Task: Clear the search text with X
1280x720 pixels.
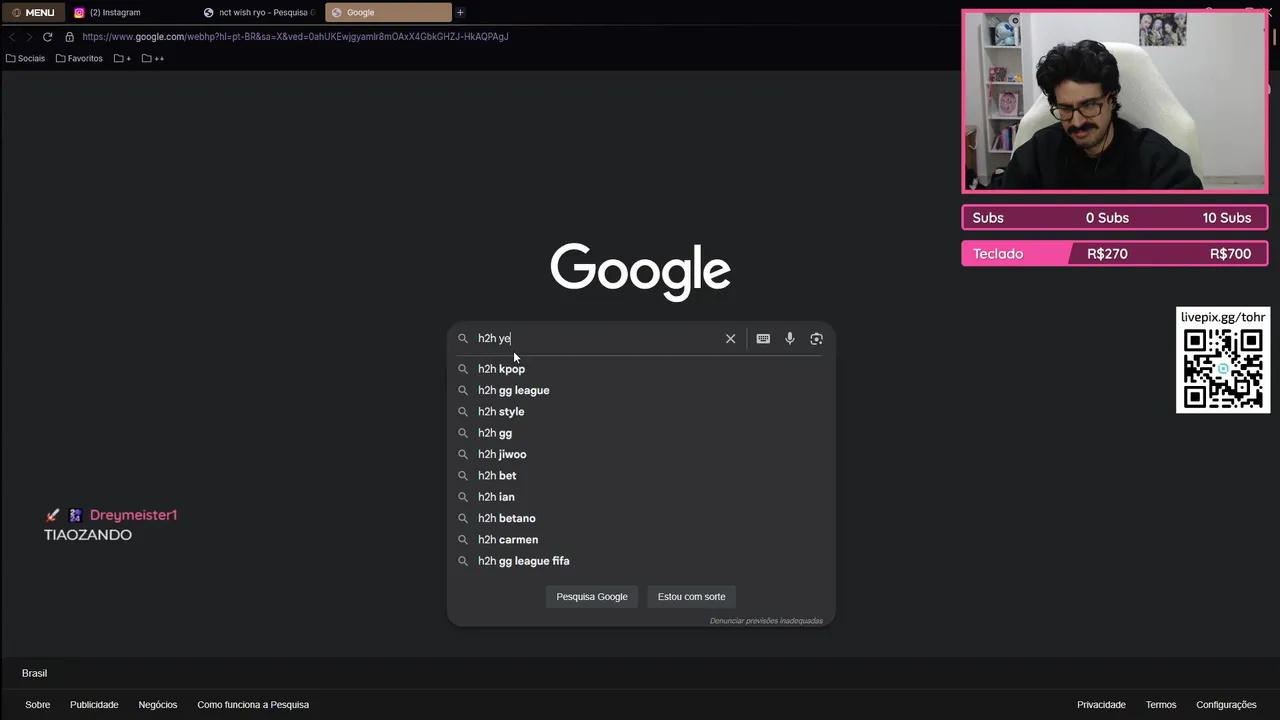Action: [x=730, y=339]
